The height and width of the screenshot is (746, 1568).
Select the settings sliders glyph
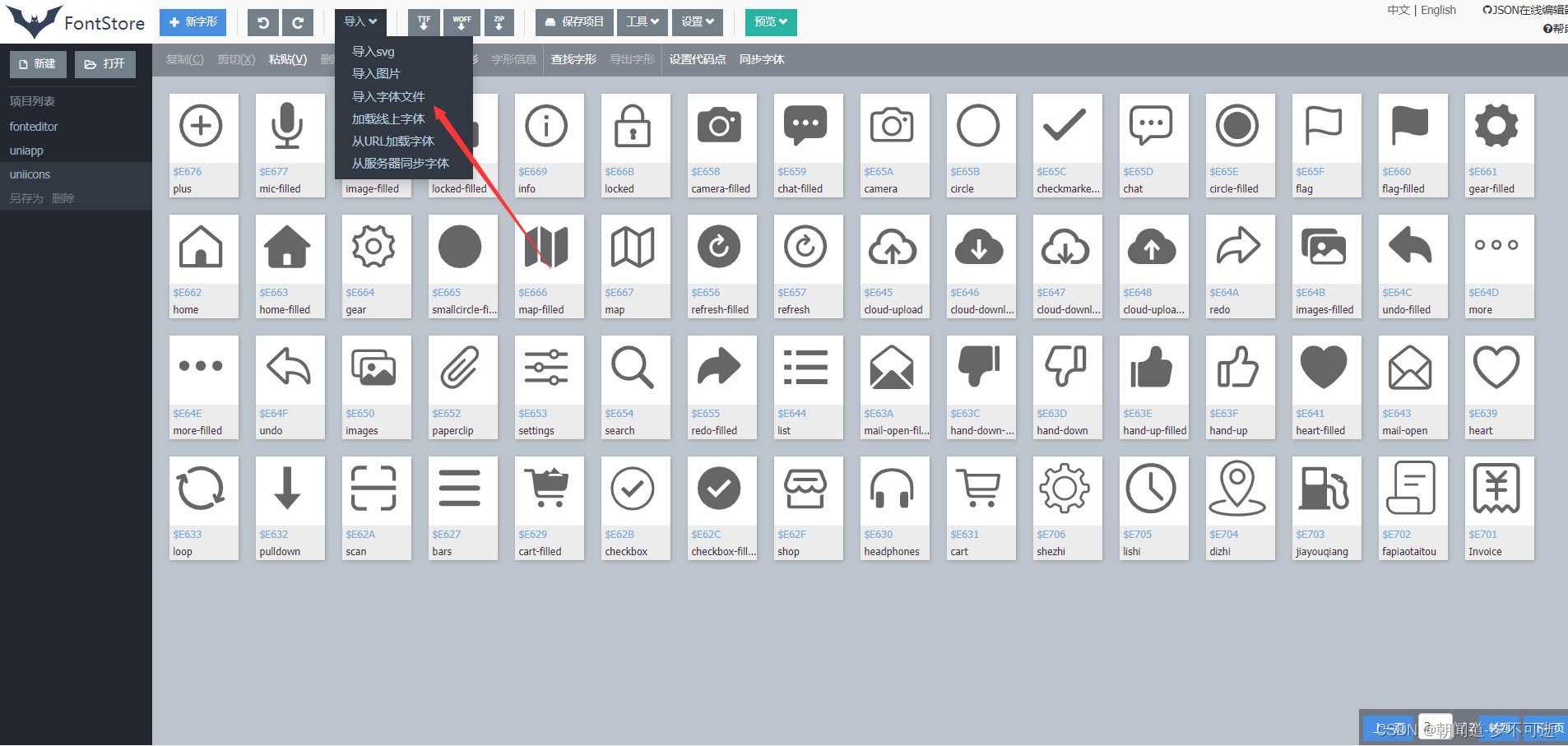click(550, 387)
